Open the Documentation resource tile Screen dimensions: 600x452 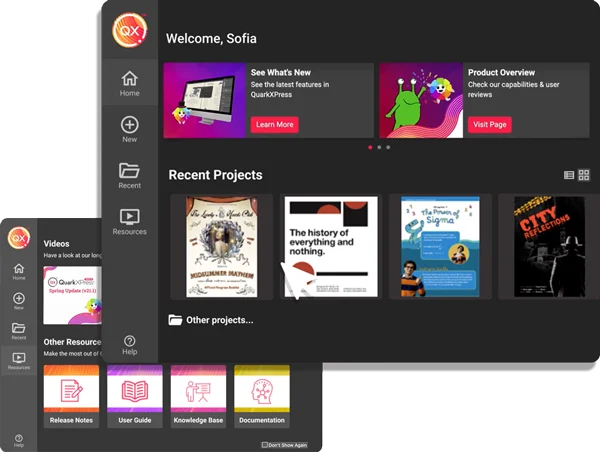pyautogui.click(x=261, y=395)
